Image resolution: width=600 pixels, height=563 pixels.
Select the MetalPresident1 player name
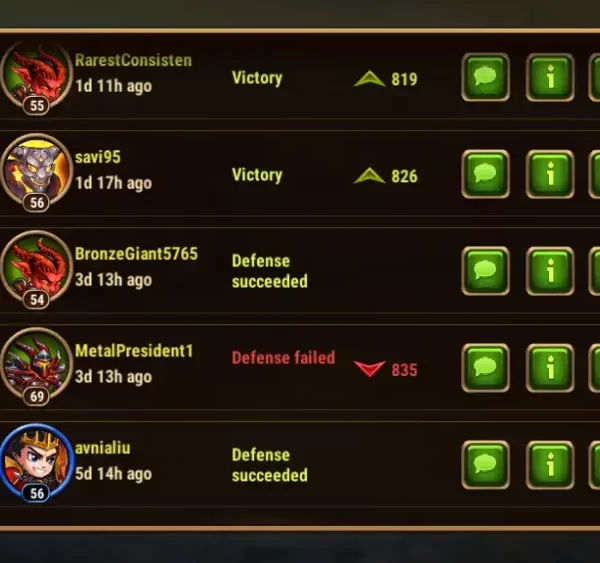pos(134,351)
